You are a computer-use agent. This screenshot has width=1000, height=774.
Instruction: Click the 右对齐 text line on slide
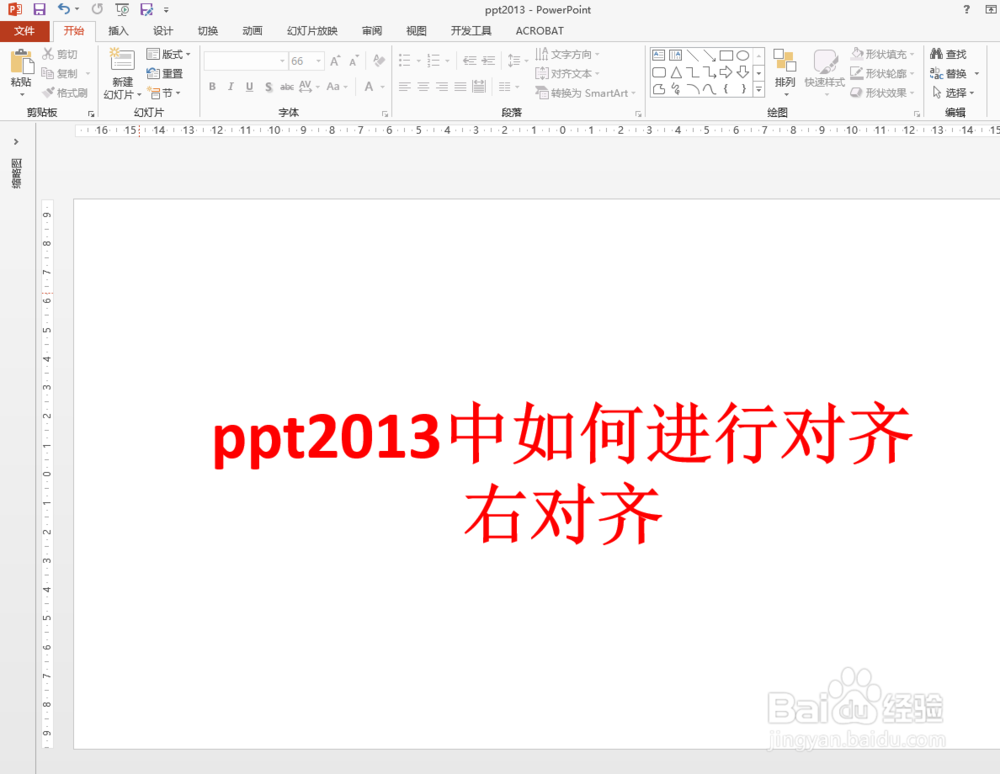(564, 514)
